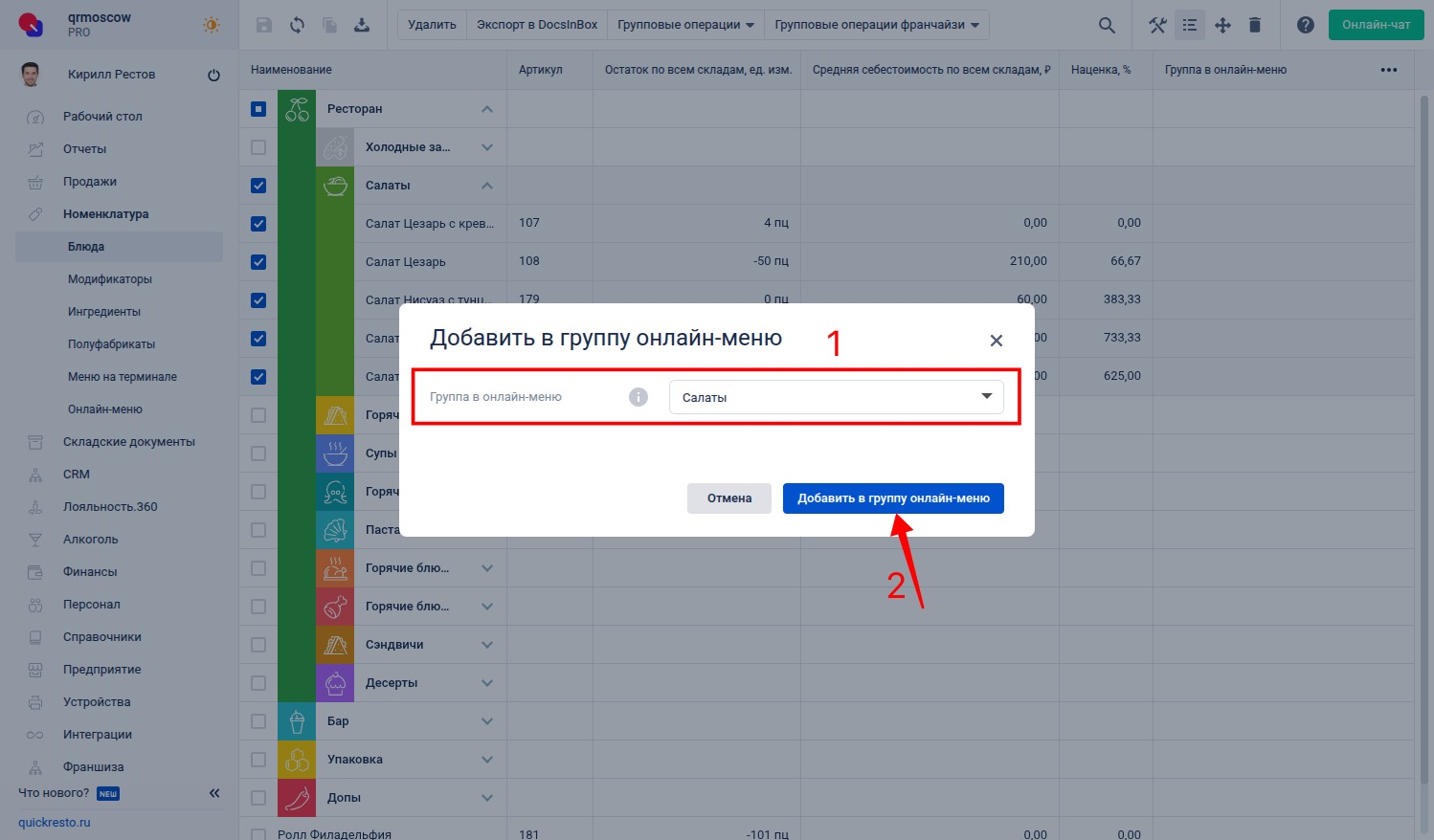The width and height of the screenshot is (1434, 840).
Task: Check the Бар checkbox
Action: click(x=258, y=721)
